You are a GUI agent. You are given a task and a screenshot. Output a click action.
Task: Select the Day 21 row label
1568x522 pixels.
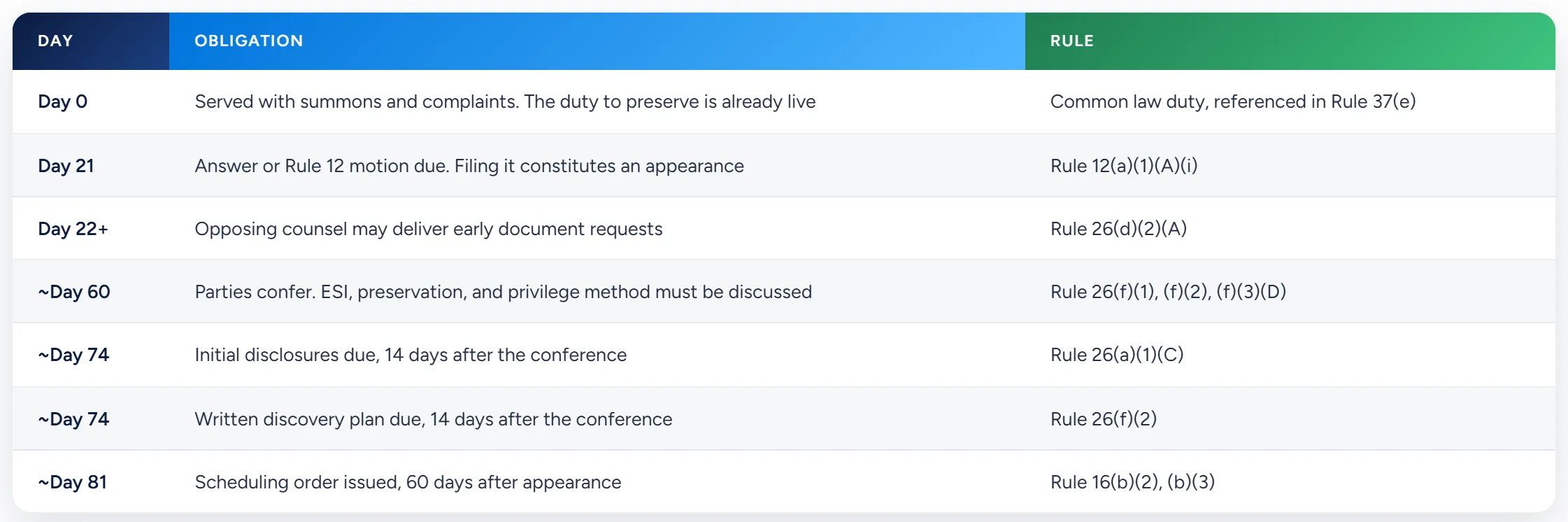(66, 166)
